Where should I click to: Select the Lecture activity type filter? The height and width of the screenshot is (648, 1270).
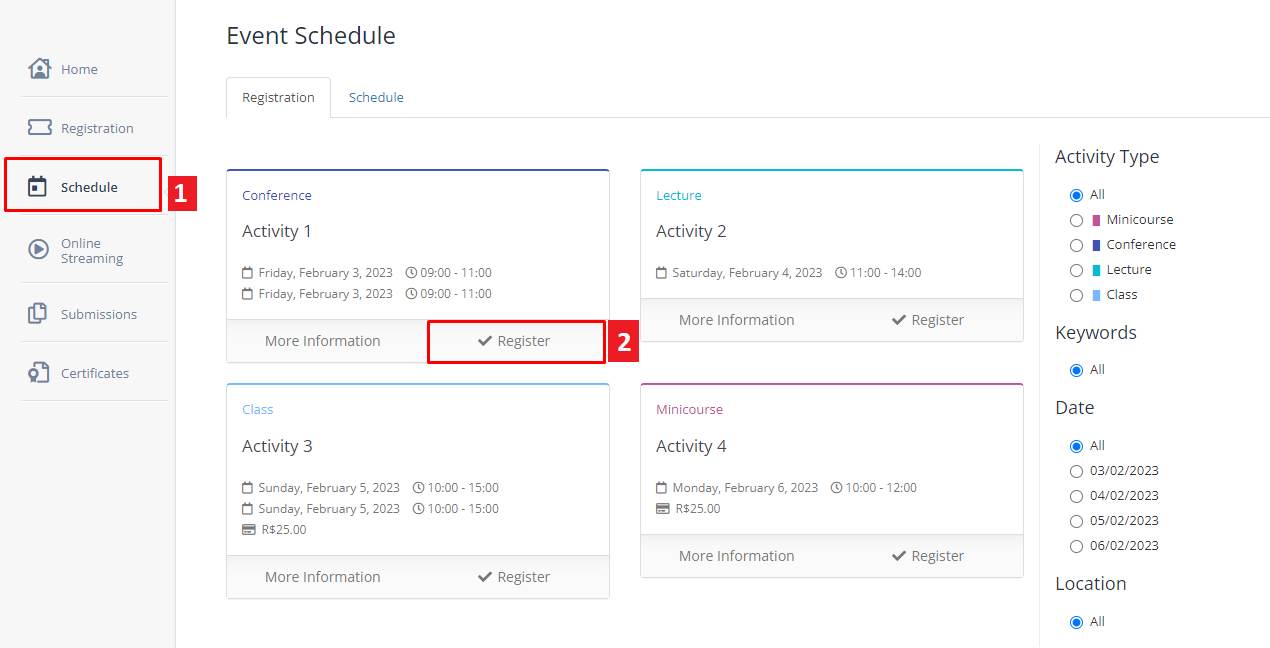[x=1076, y=270]
